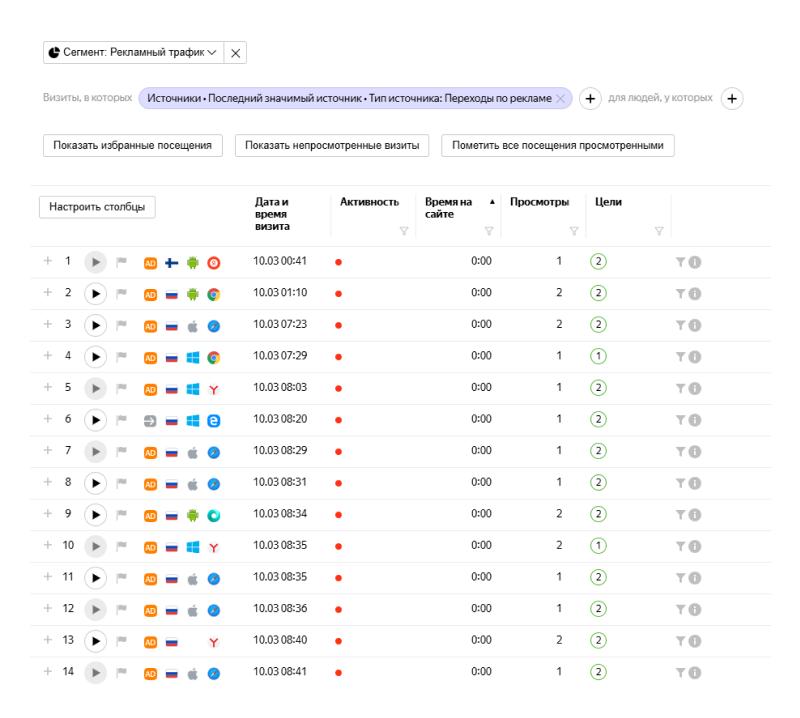Viewport: 800px width, 718px height.
Task: Expand visit 12 row details
Action: (47, 607)
